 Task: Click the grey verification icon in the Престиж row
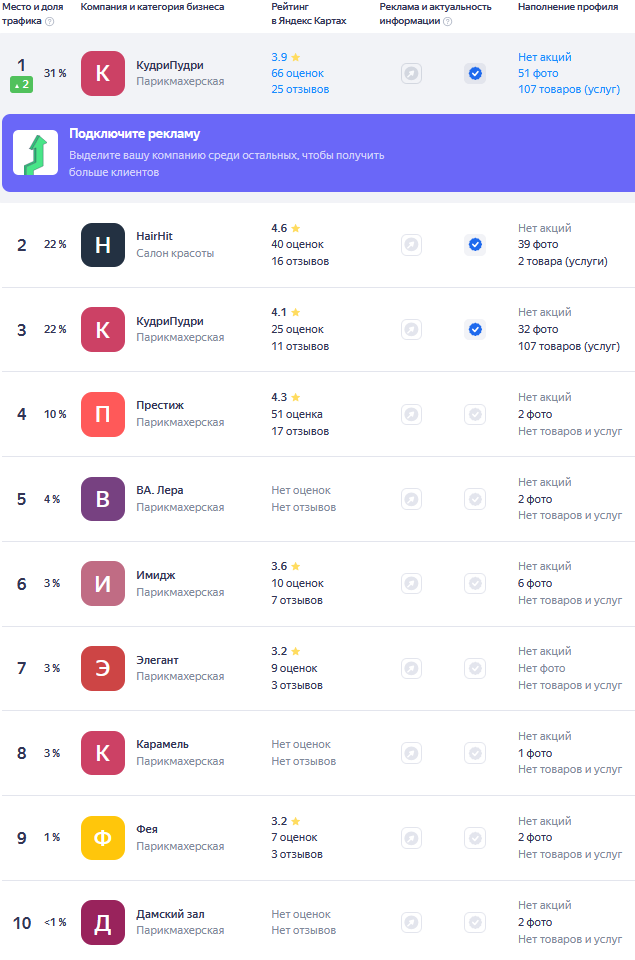(475, 414)
